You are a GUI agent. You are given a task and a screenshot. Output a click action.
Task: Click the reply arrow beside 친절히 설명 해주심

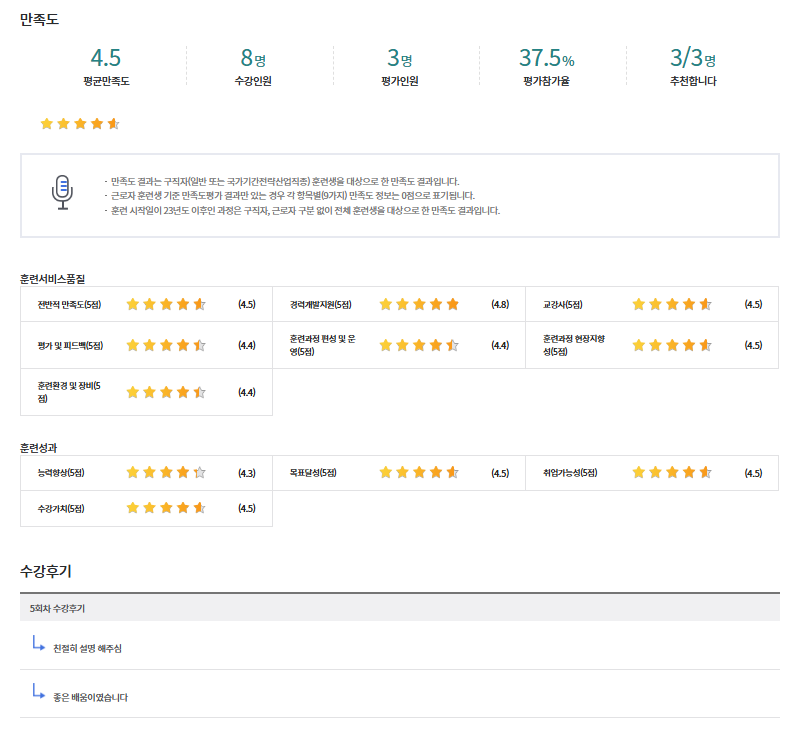(38, 643)
